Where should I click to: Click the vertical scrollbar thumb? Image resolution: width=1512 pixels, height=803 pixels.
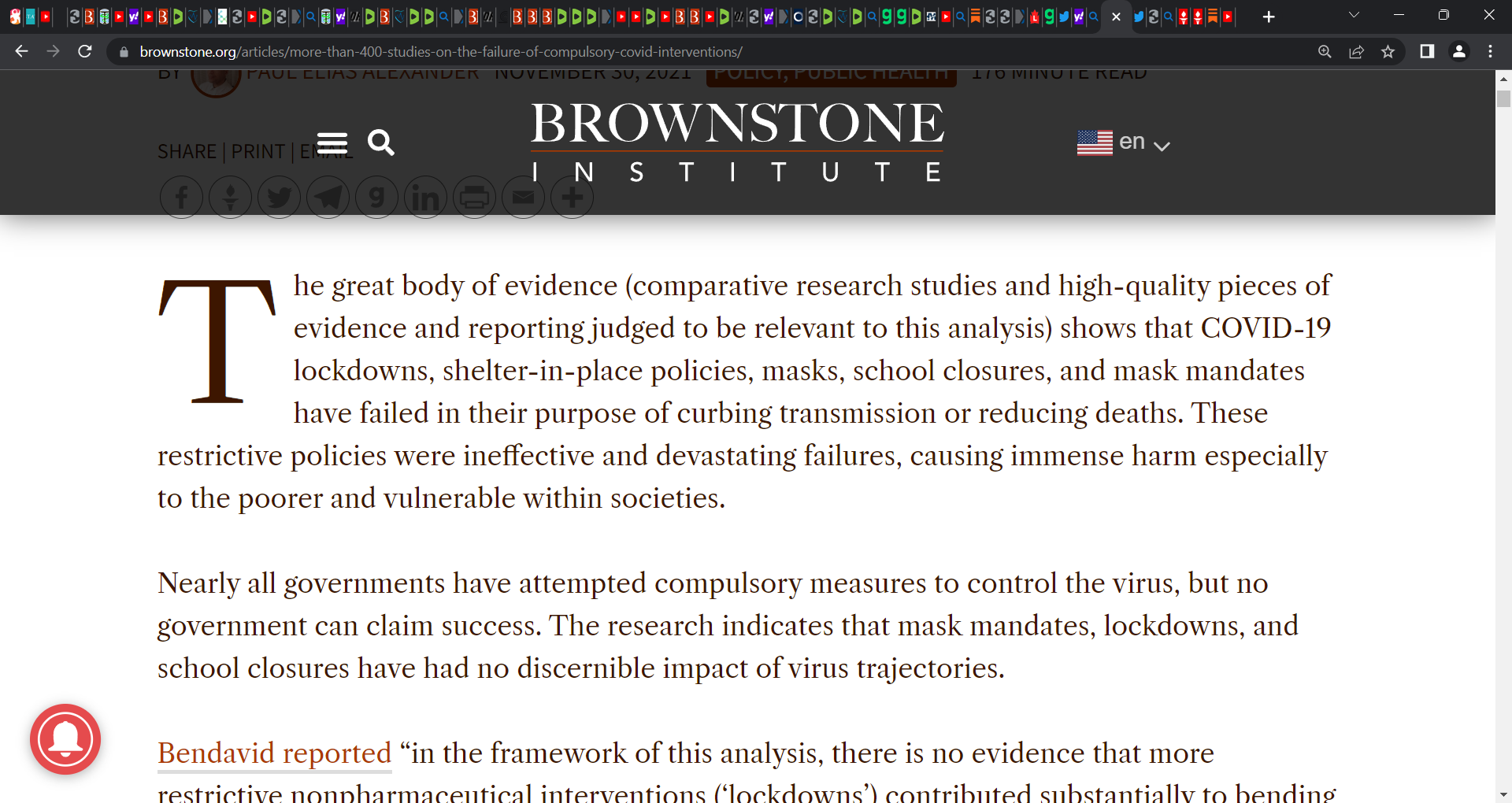1503,99
